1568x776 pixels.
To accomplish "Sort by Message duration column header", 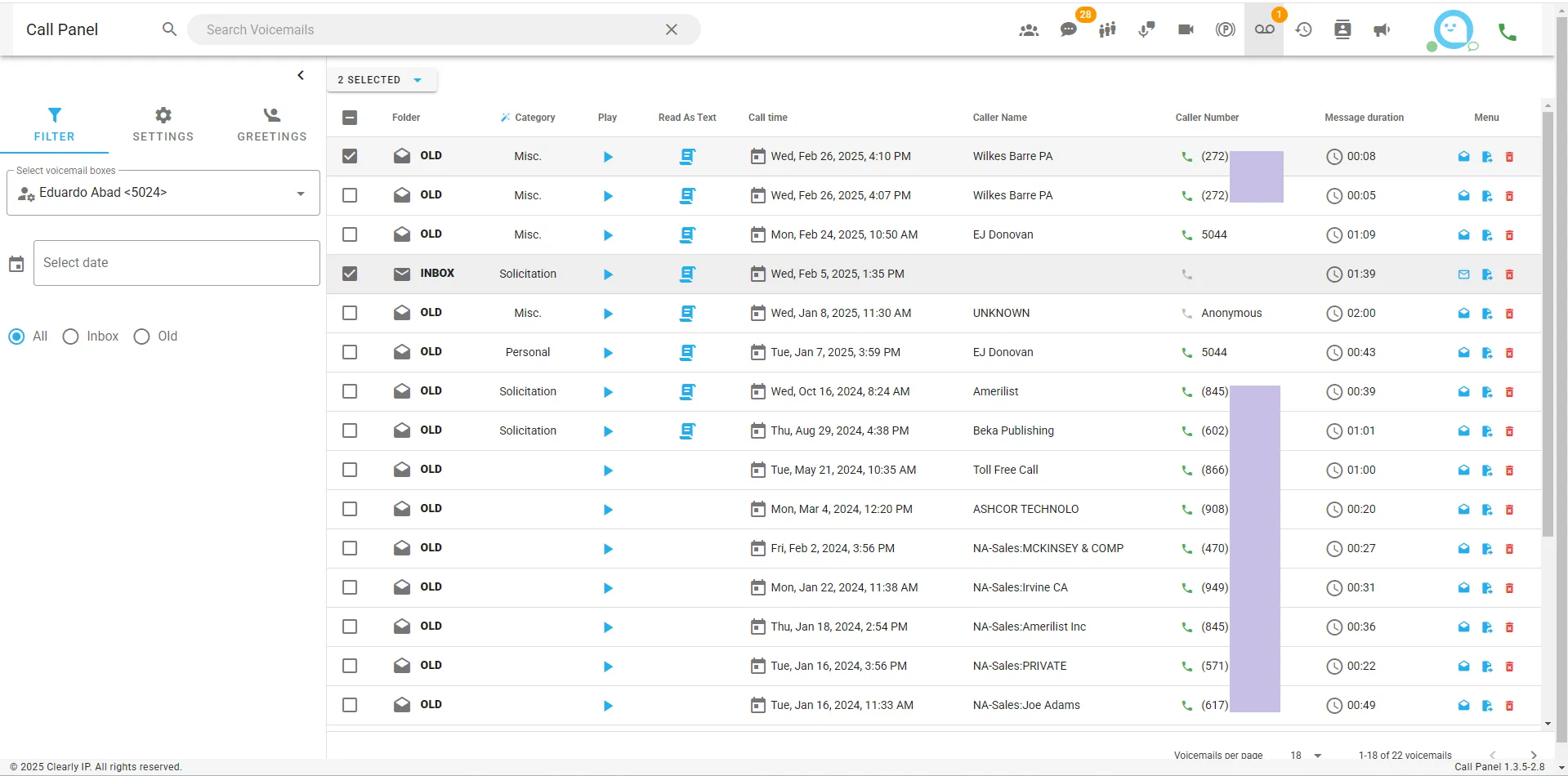I will tap(1364, 118).
